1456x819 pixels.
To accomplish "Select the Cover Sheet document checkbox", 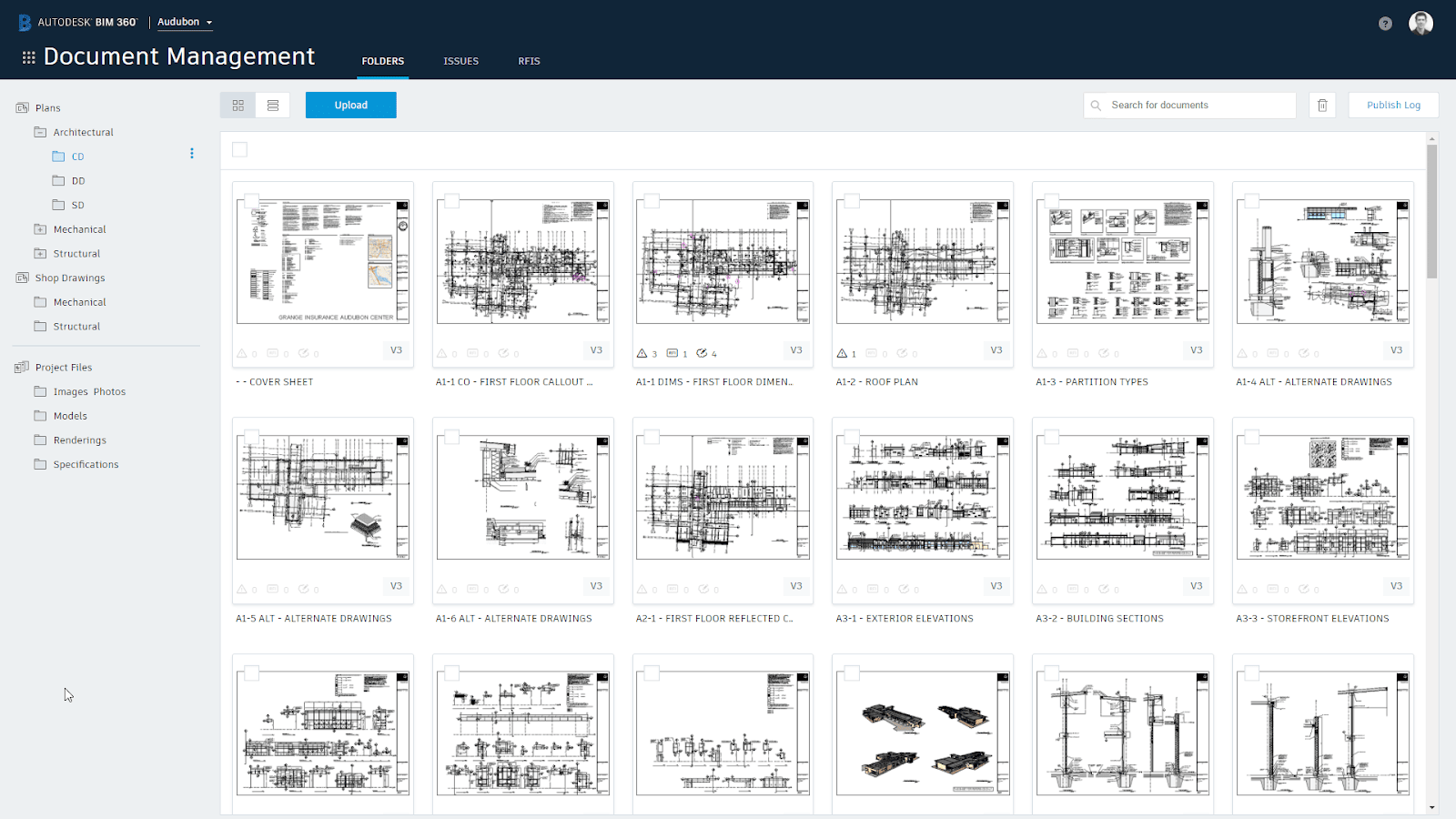I will pyautogui.click(x=250, y=200).
